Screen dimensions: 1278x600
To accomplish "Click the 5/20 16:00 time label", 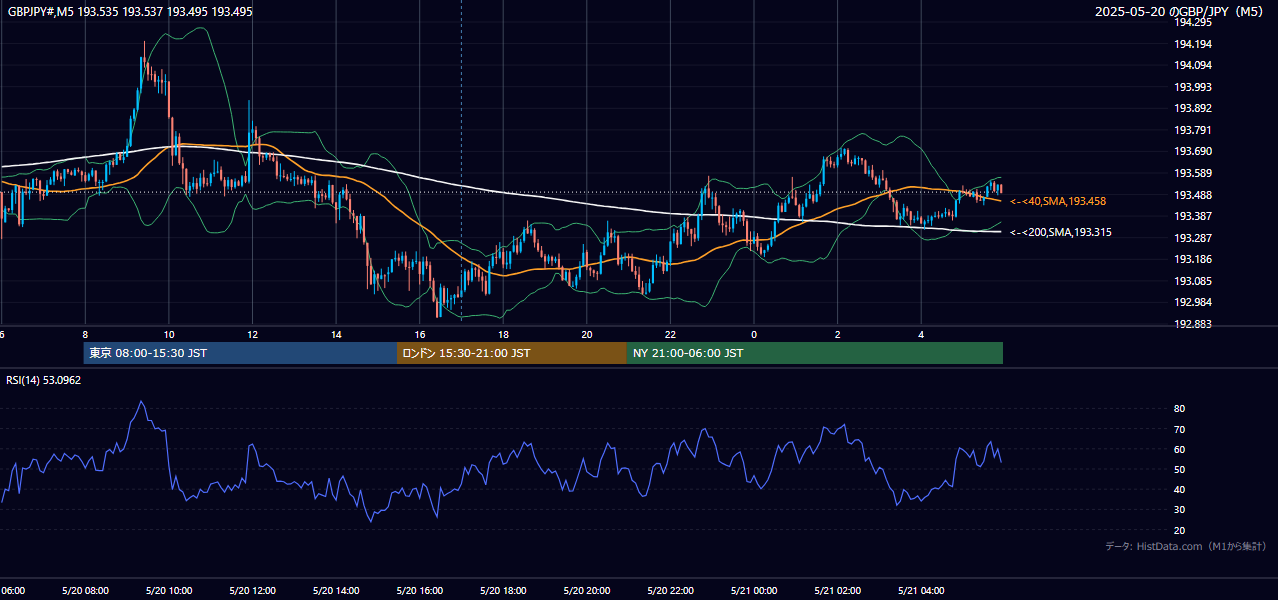I will (x=420, y=590).
